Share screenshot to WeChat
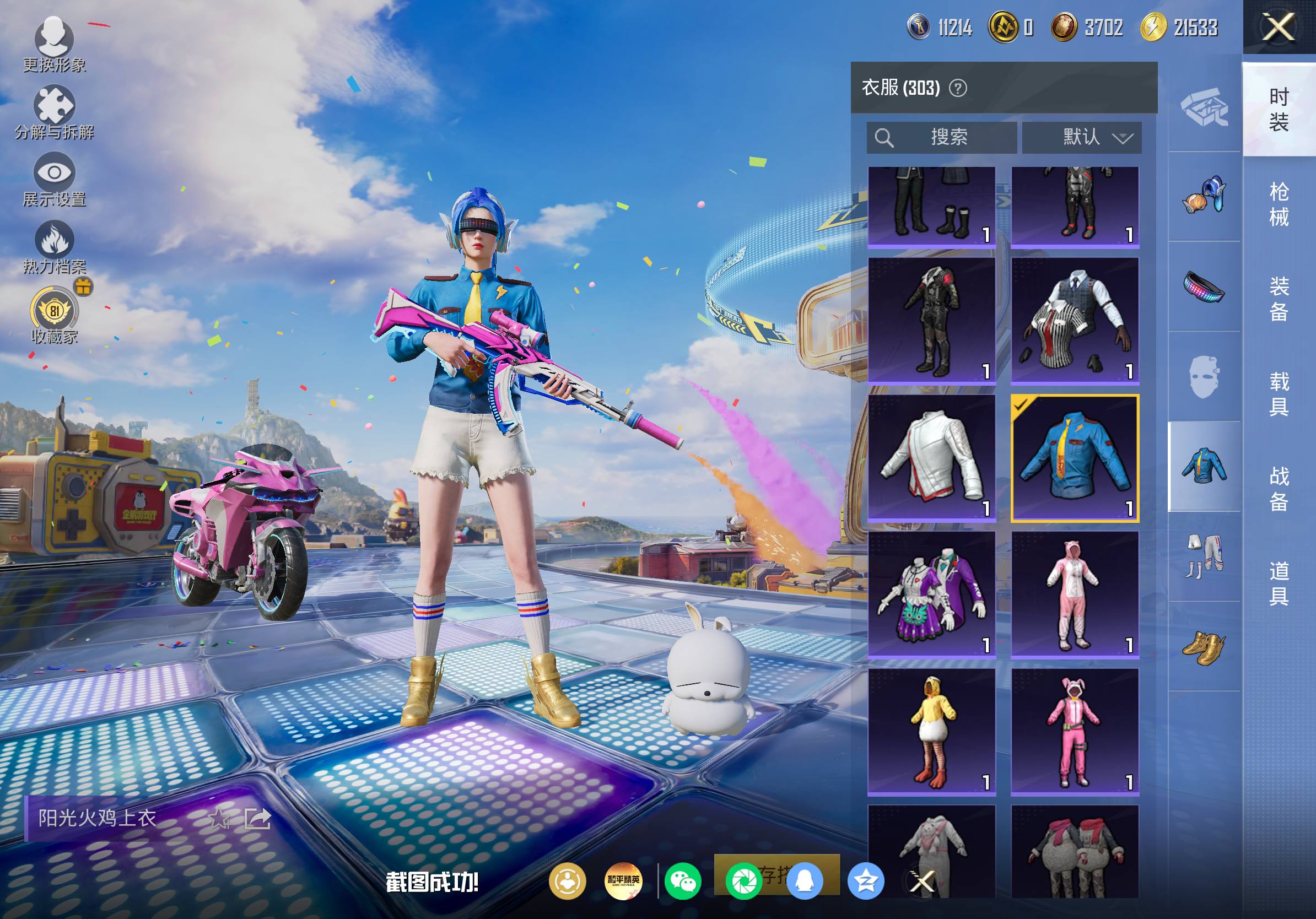Viewport: 1316px width, 919px height. click(683, 880)
